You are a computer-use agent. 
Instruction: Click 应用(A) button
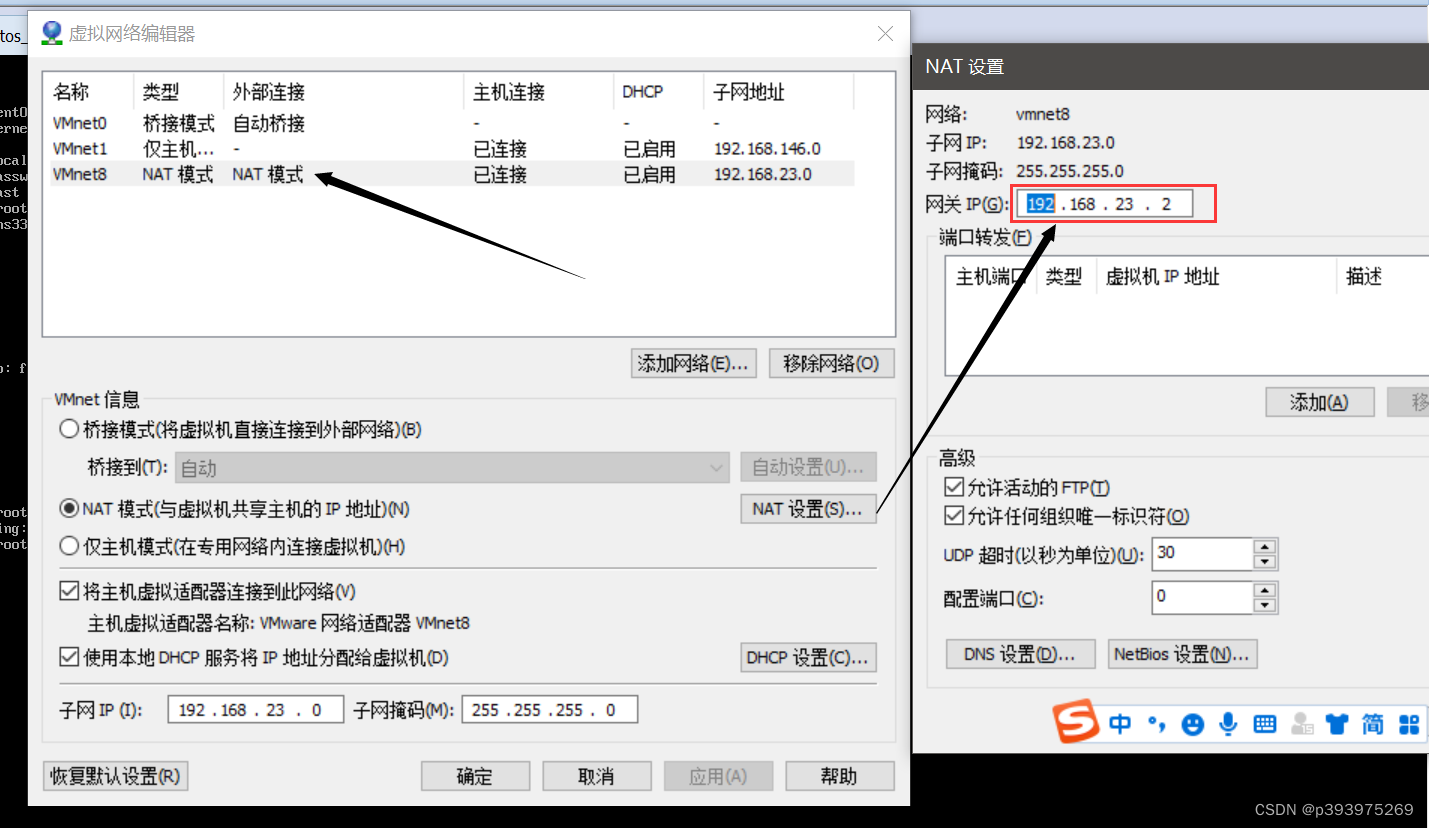(x=718, y=776)
